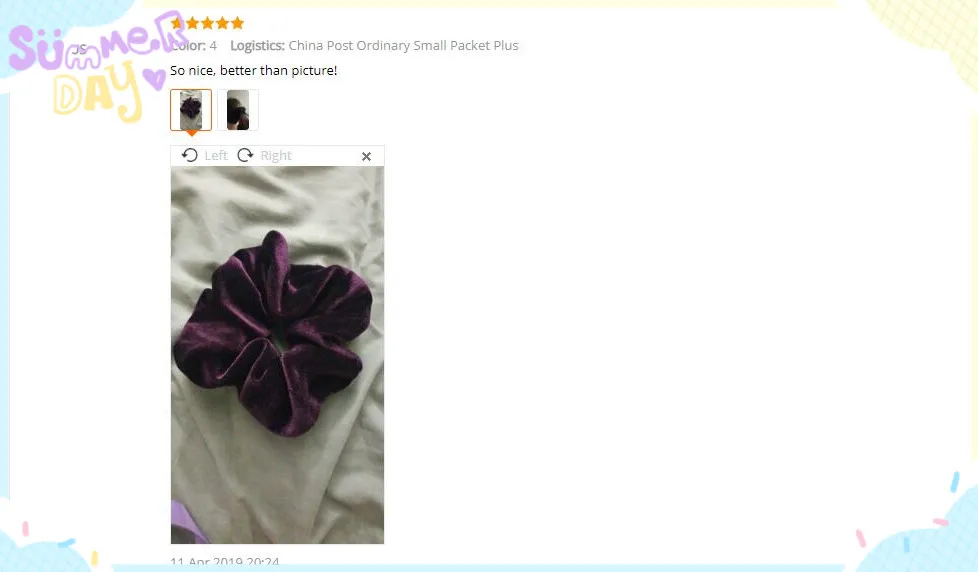Image resolution: width=978 pixels, height=572 pixels.
Task: Click the "Left" rotate label
Action: [216, 155]
